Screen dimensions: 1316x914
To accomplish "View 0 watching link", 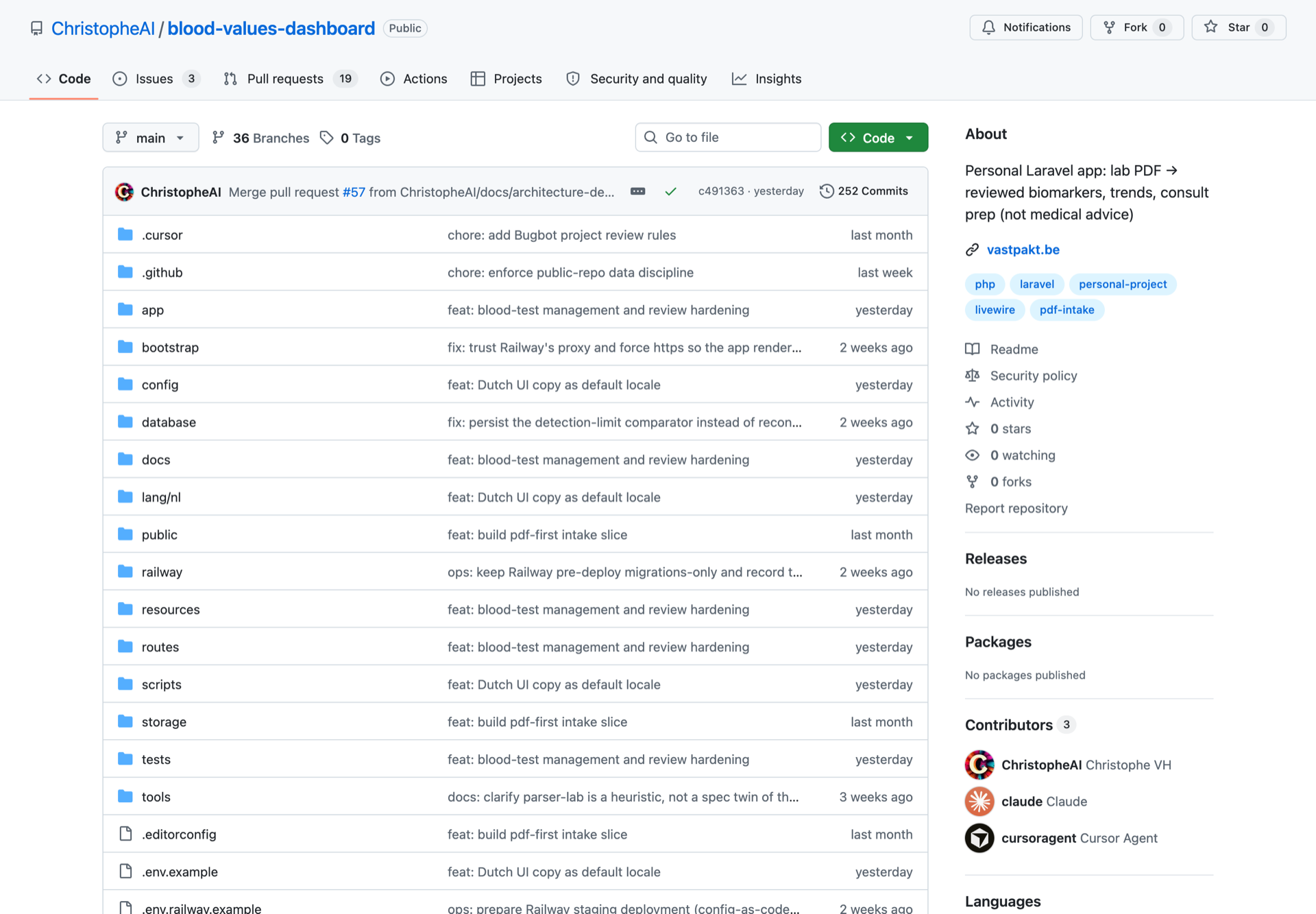I will (1010, 455).
